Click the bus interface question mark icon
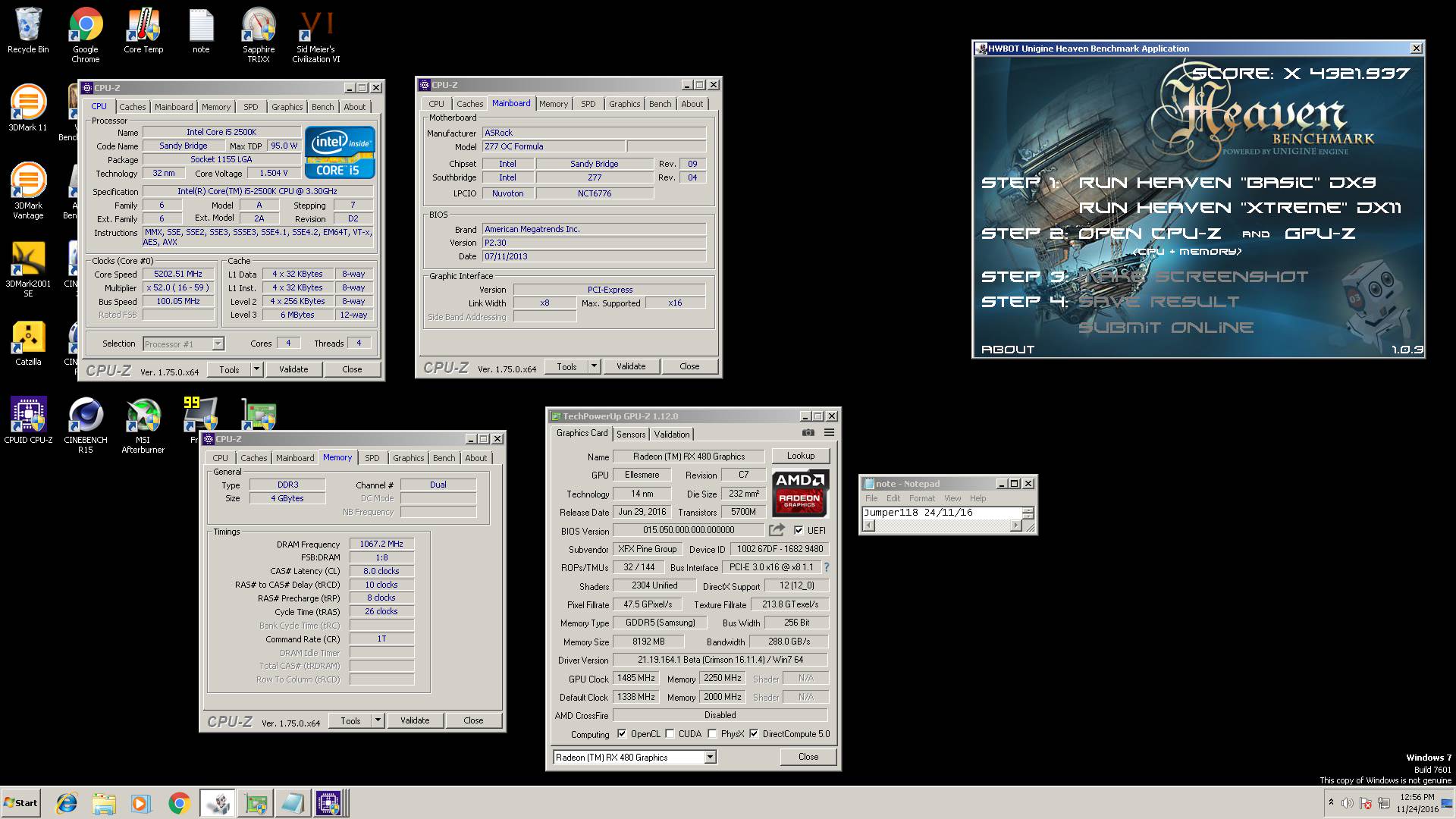The width and height of the screenshot is (1456, 819). coord(826,567)
